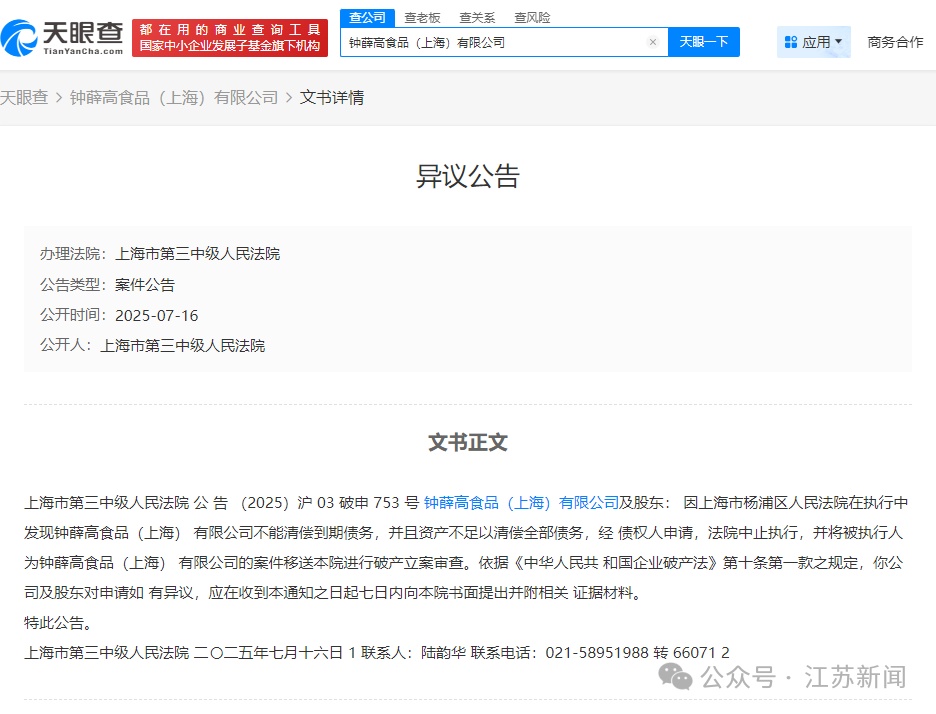Click inside the company search input field
This screenshot has height=714, width=936.
pos(490,42)
